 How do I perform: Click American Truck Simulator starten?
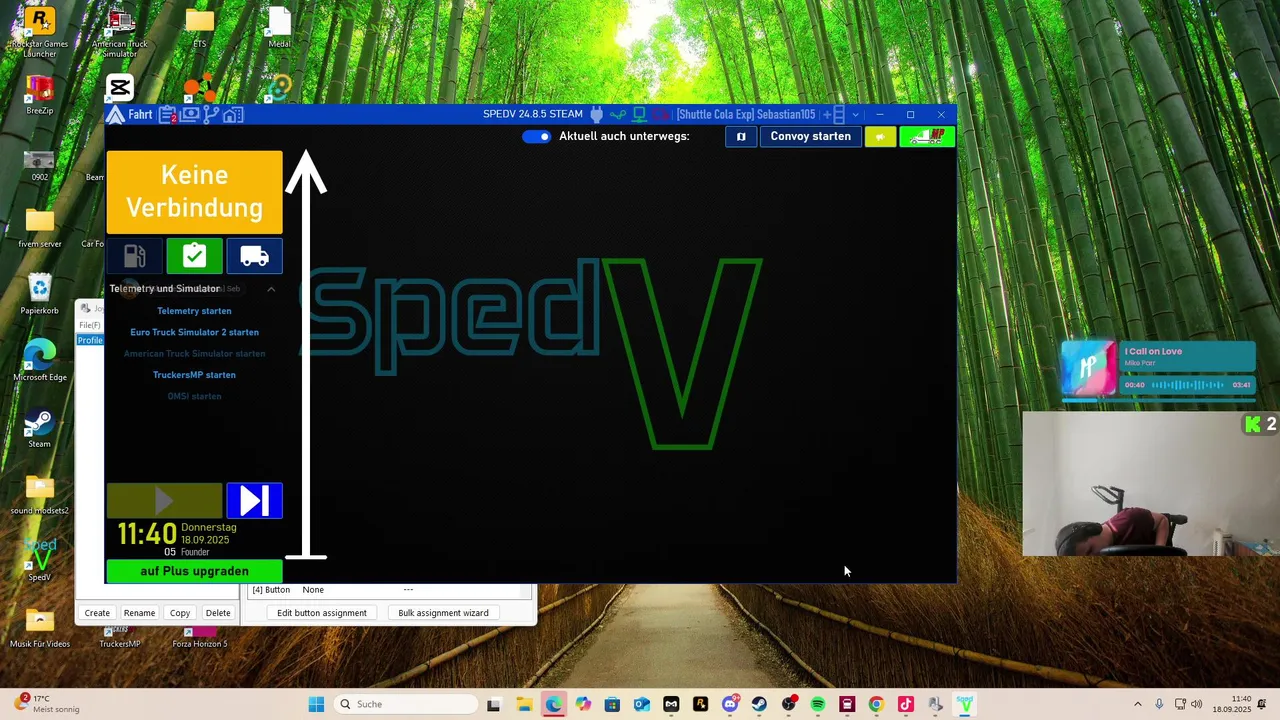194,354
